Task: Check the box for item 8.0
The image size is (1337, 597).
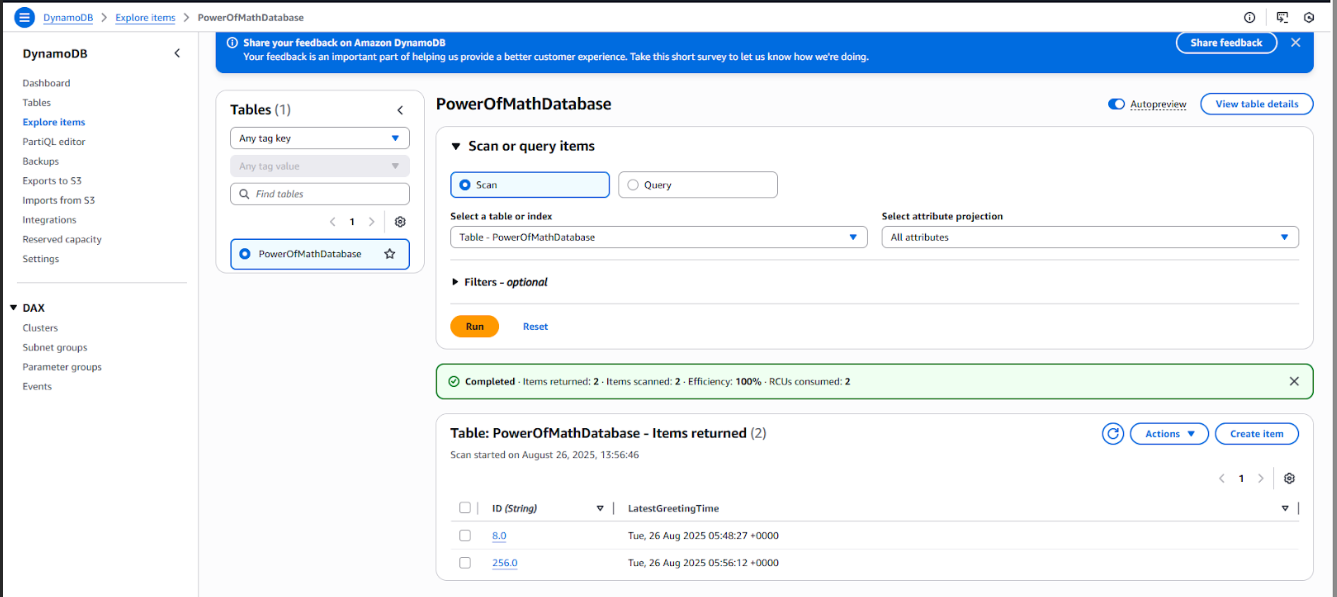Action: 465,536
